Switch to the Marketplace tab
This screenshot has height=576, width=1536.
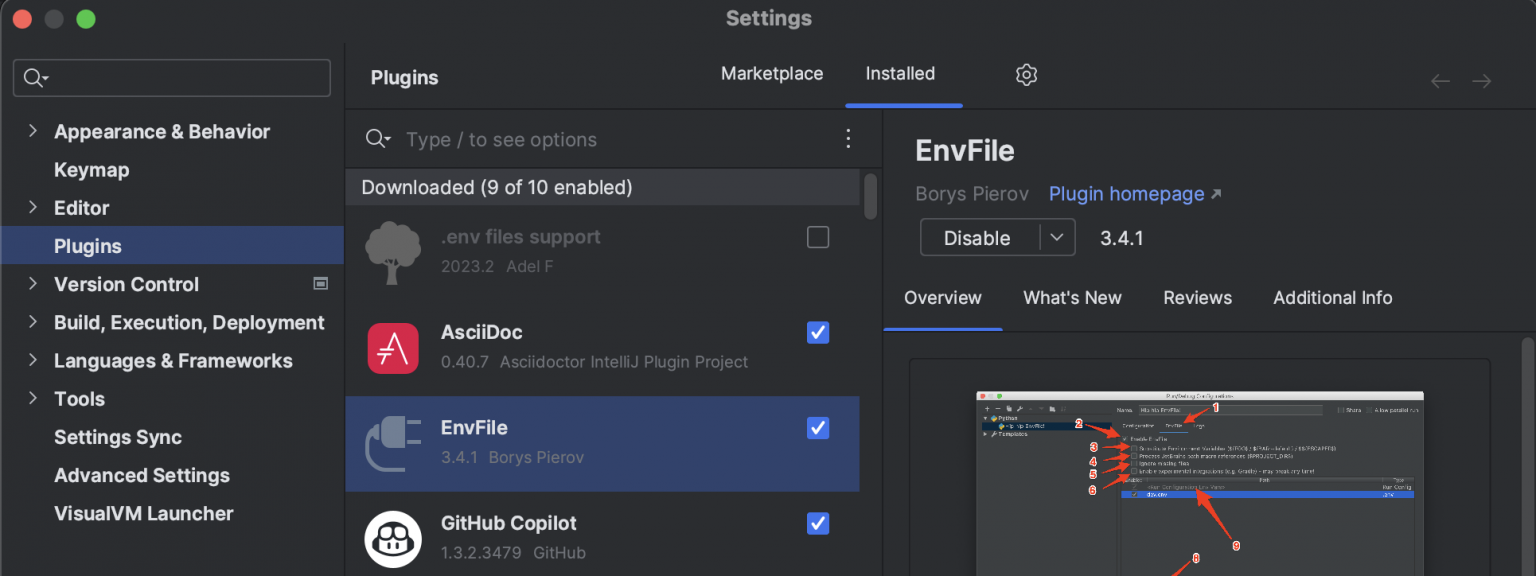771,74
